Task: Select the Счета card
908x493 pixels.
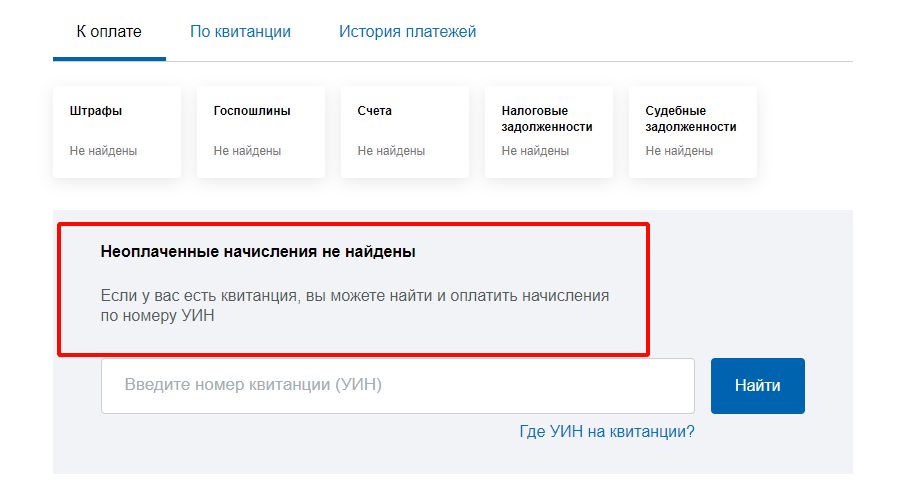Action: (x=405, y=132)
